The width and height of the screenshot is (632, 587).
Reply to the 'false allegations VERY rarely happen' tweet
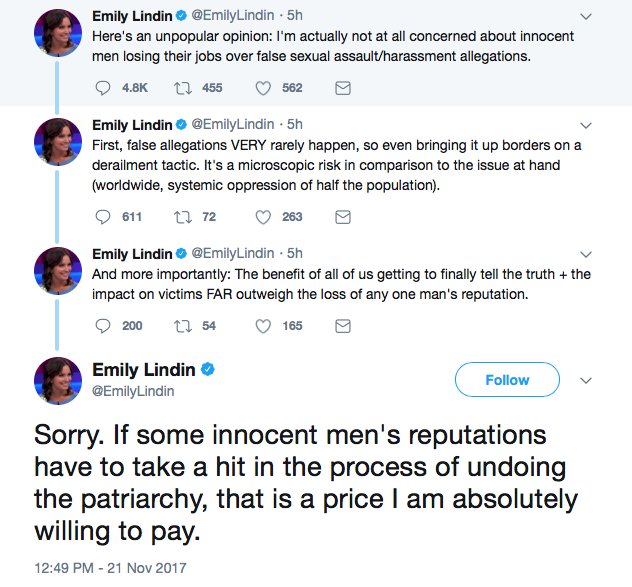tap(103, 217)
